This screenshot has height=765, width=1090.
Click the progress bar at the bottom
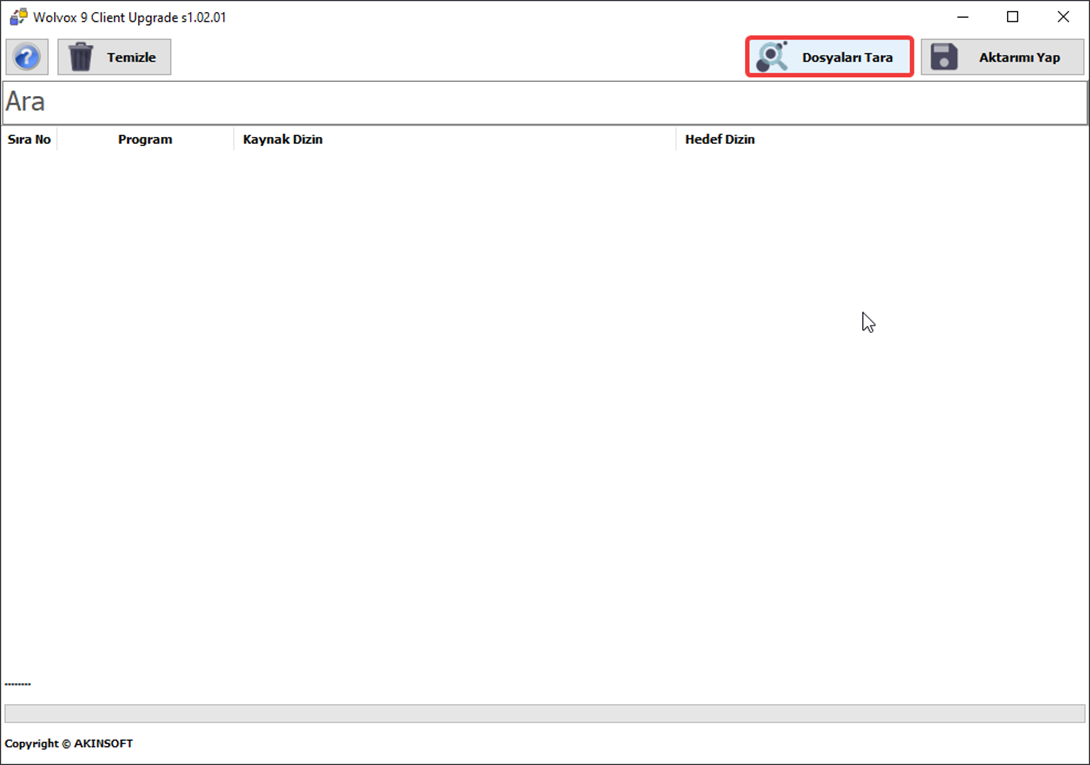[544, 713]
